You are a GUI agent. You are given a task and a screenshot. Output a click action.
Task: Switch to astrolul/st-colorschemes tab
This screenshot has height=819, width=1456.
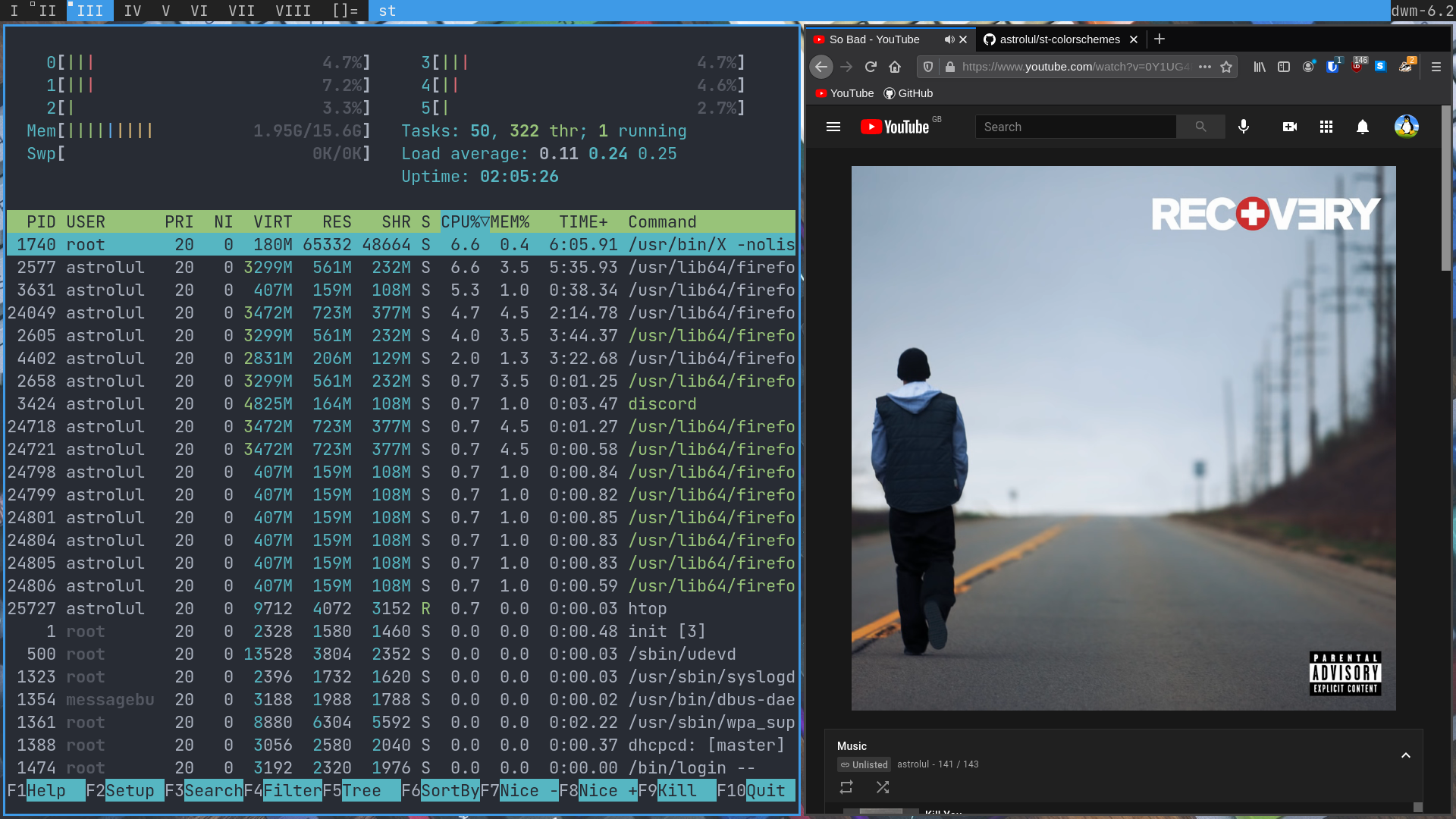1059,39
